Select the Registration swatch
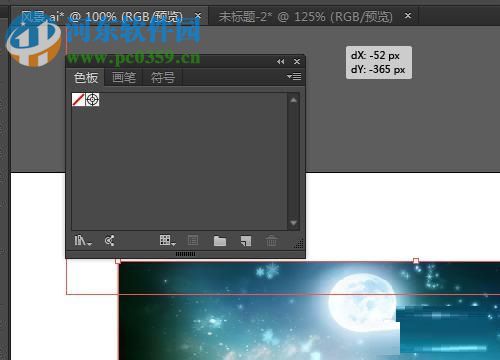500x360 pixels. tap(92, 100)
